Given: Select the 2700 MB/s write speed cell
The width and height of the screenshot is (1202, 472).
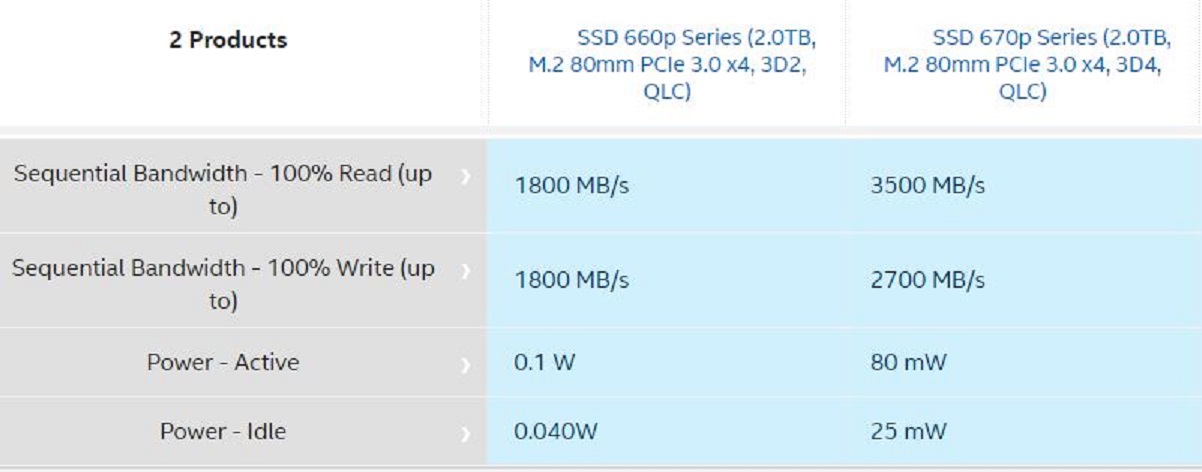Looking at the screenshot, I should click(928, 281).
